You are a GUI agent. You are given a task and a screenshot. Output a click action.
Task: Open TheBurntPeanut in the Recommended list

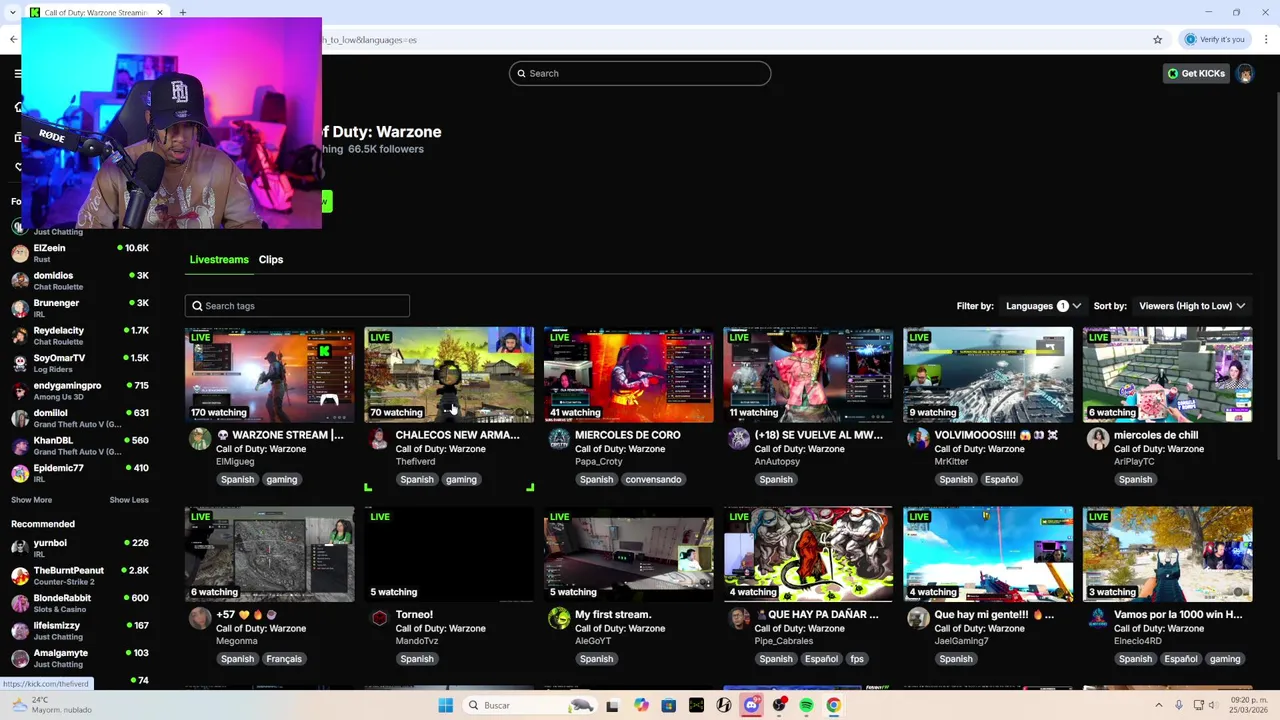click(x=80, y=576)
